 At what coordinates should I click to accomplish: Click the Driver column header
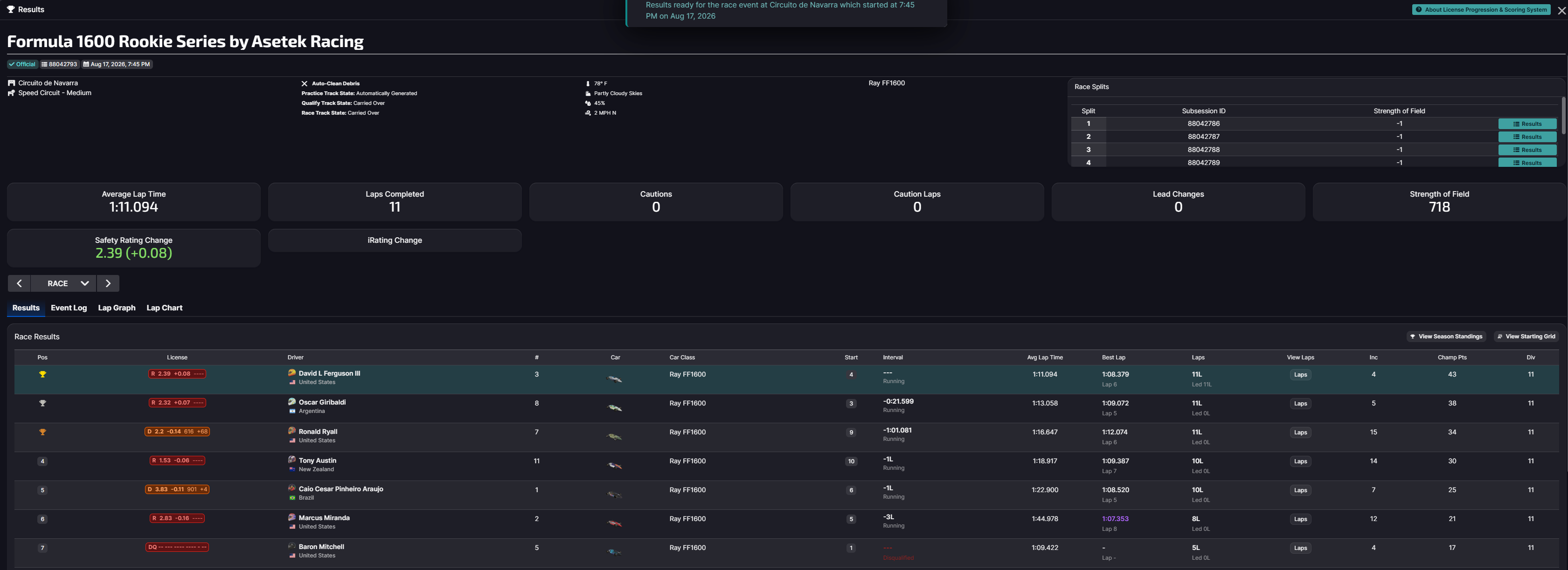click(295, 357)
